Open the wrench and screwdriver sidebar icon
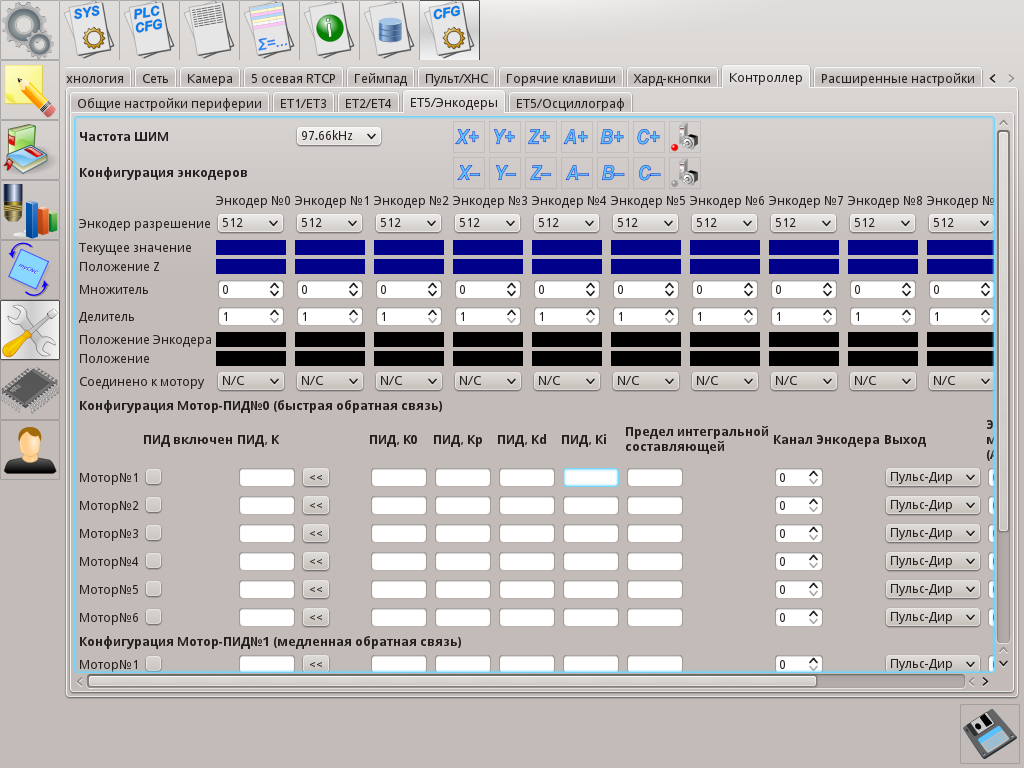Viewport: 1024px width, 768px height. click(x=30, y=330)
